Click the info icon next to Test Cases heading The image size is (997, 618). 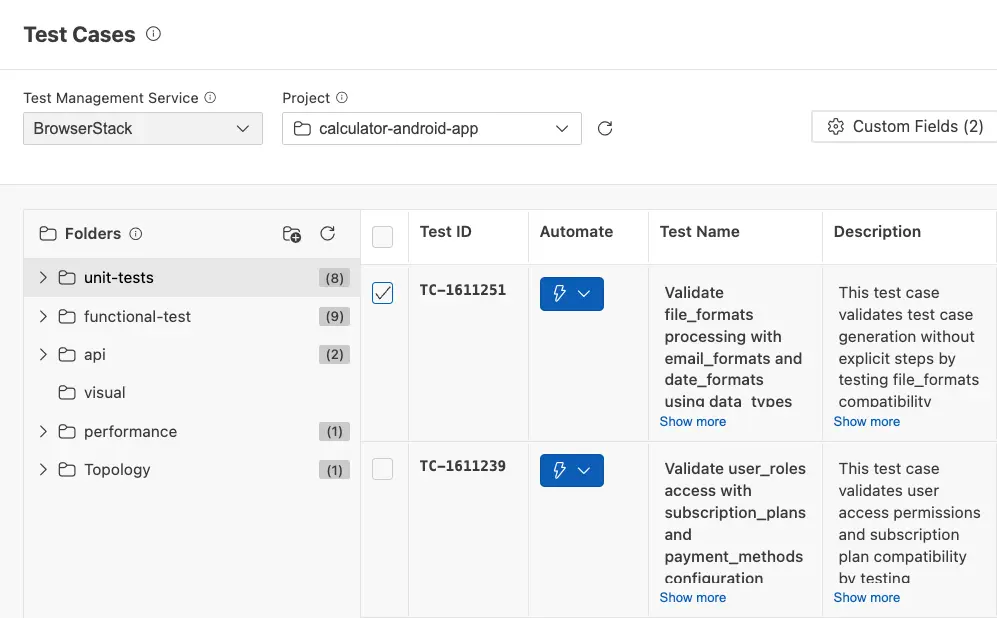coord(152,31)
